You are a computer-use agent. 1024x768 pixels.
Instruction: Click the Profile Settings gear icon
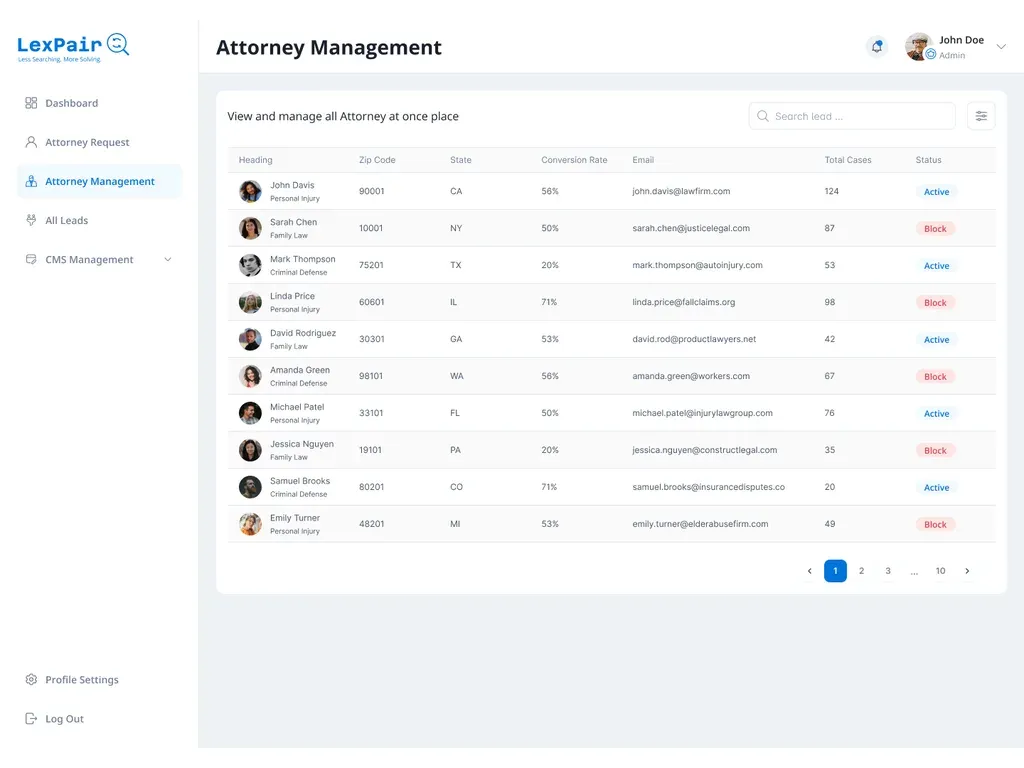31,680
